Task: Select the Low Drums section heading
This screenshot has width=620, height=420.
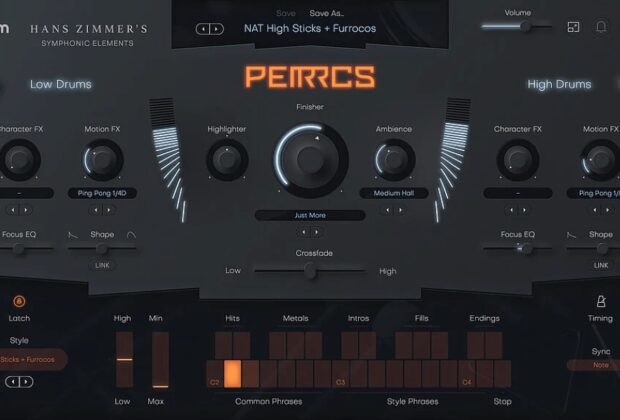Action: [x=60, y=84]
